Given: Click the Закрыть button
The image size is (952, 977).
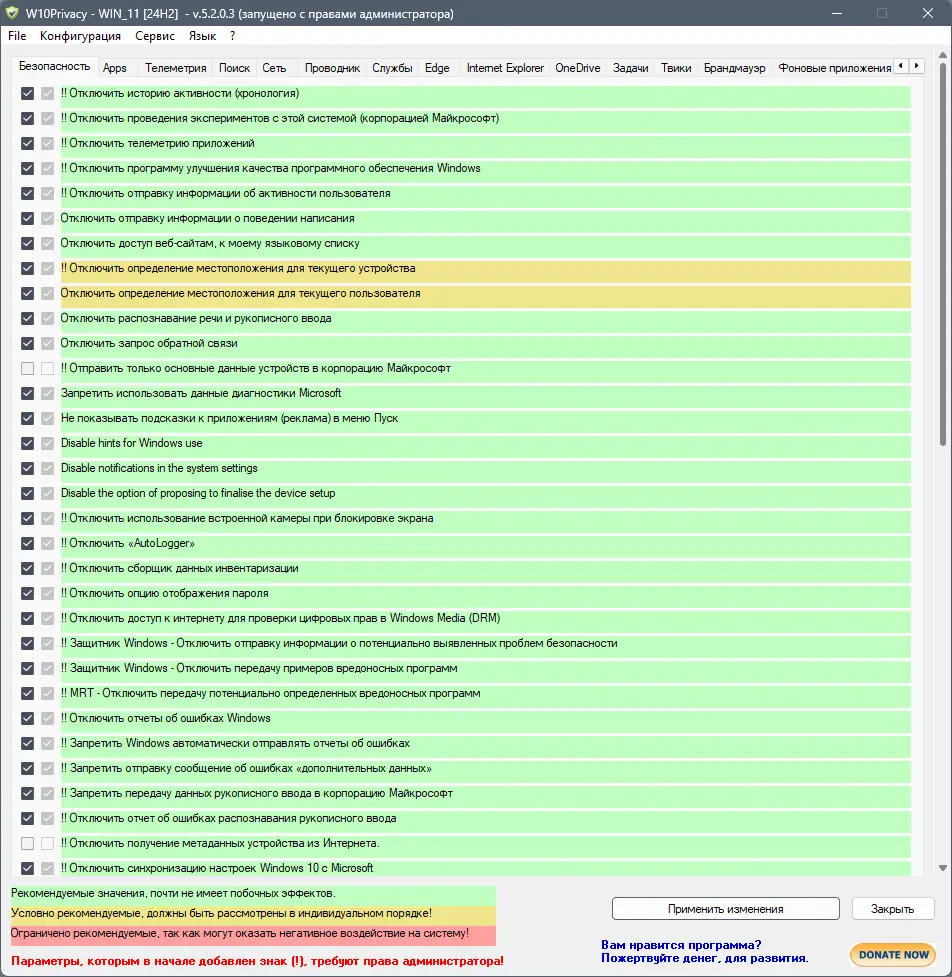Looking at the screenshot, I should point(892,908).
